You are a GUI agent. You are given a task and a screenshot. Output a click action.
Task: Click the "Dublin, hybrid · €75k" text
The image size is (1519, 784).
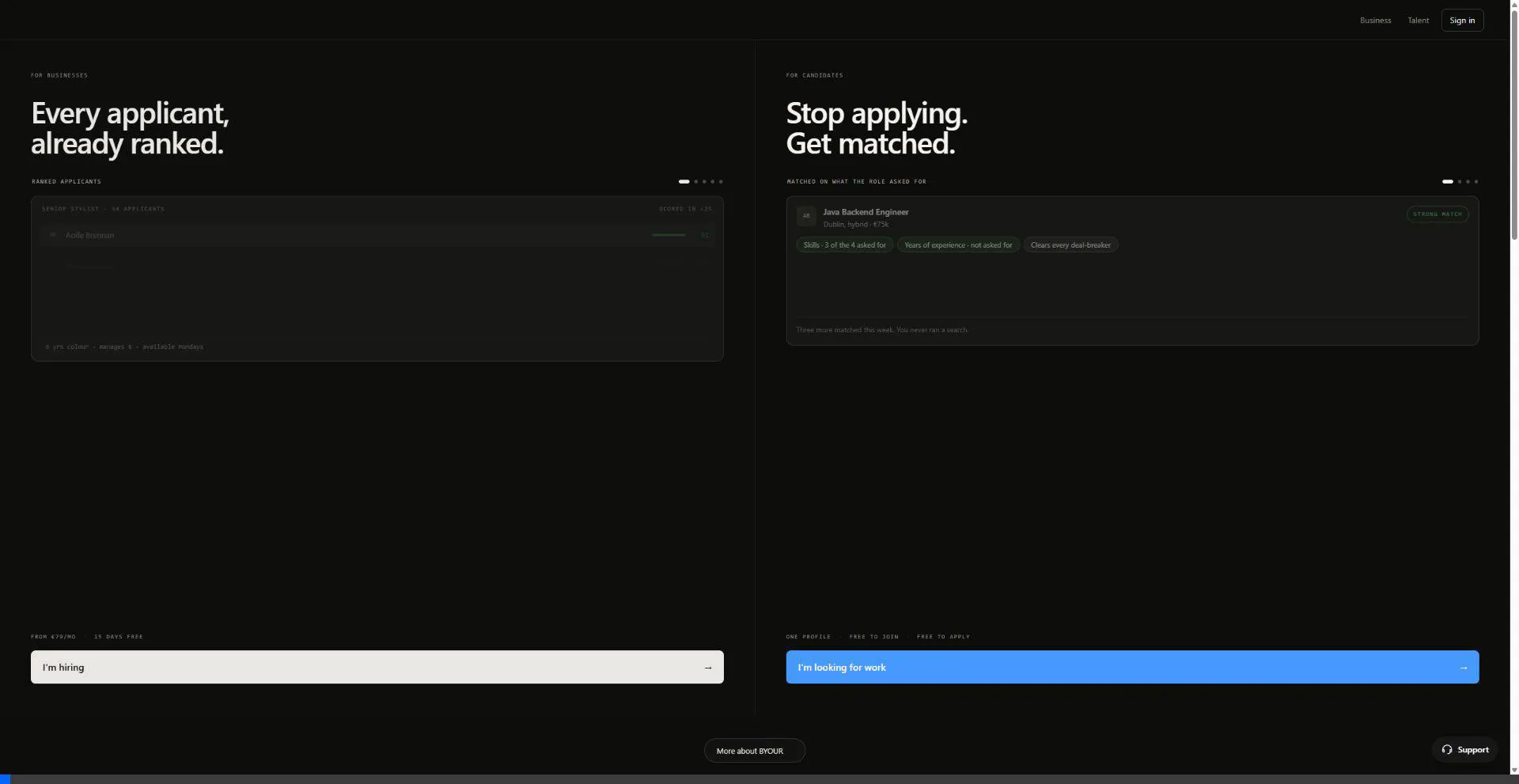855,225
